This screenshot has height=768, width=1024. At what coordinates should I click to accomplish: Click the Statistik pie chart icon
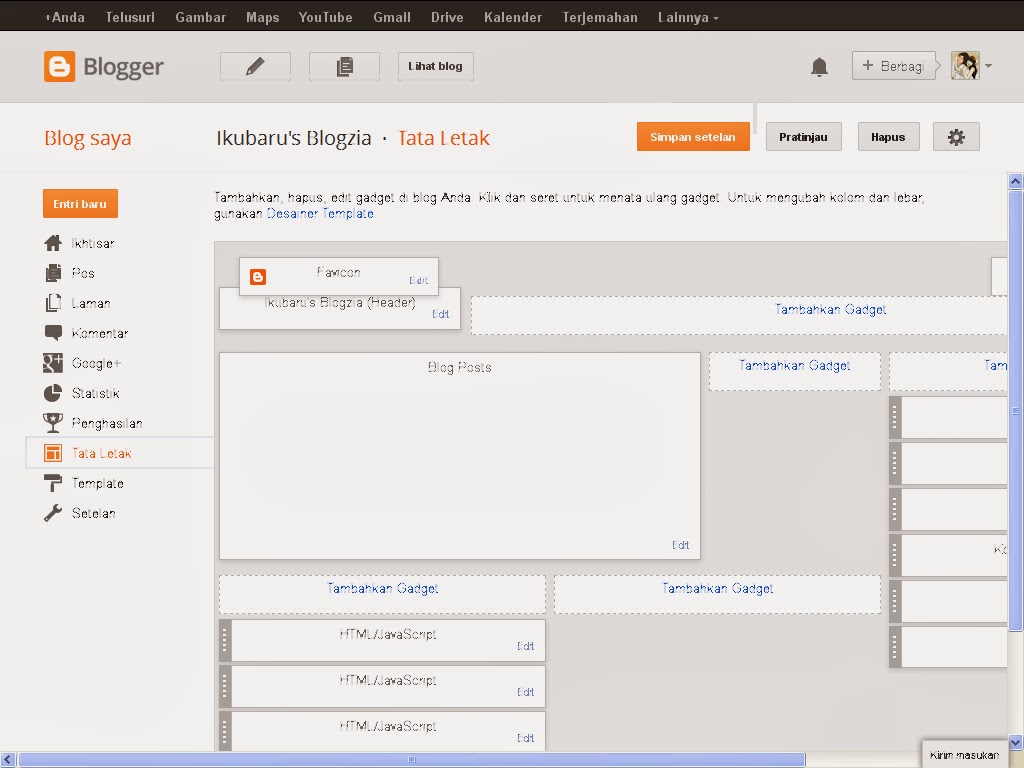53,393
